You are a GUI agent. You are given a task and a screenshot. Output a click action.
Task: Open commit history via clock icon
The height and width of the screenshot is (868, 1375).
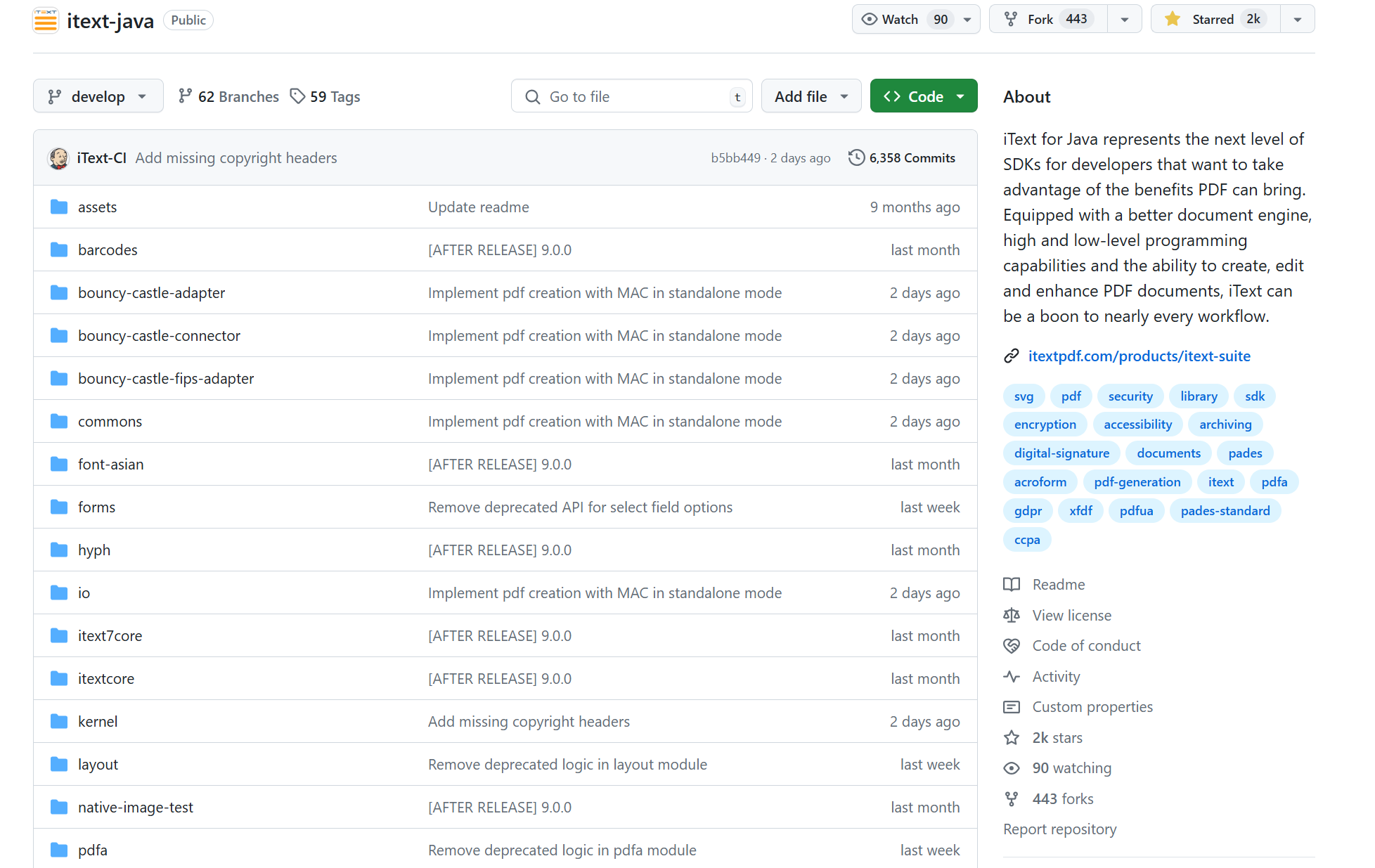[856, 157]
